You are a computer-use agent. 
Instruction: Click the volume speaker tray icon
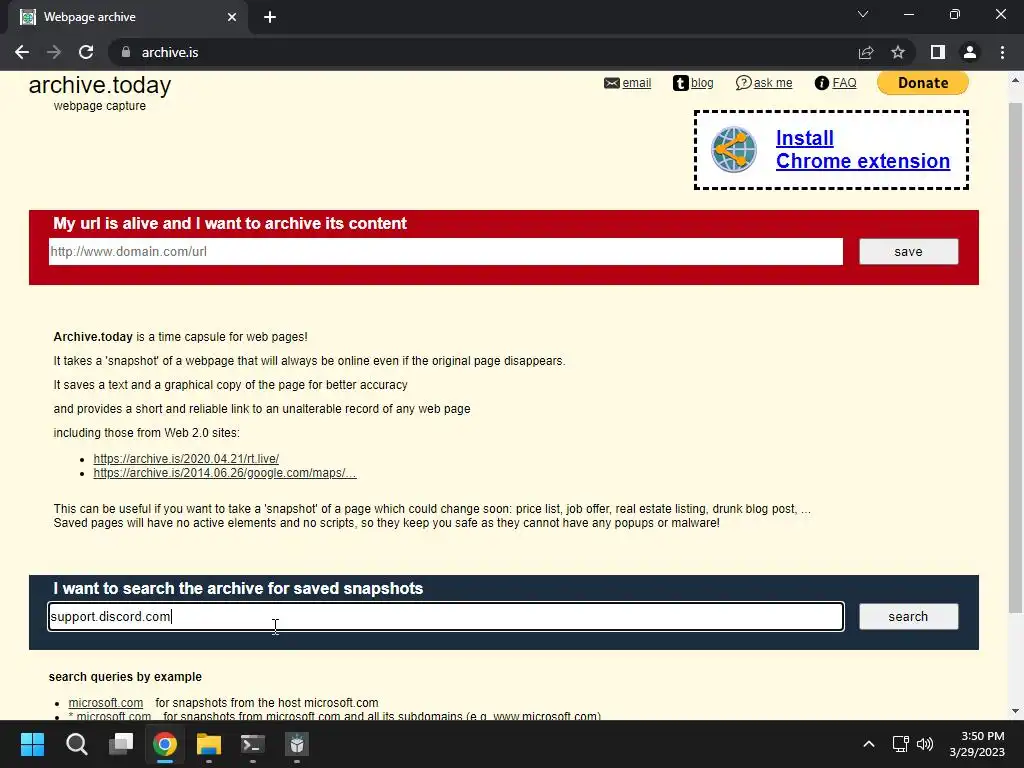click(x=925, y=744)
